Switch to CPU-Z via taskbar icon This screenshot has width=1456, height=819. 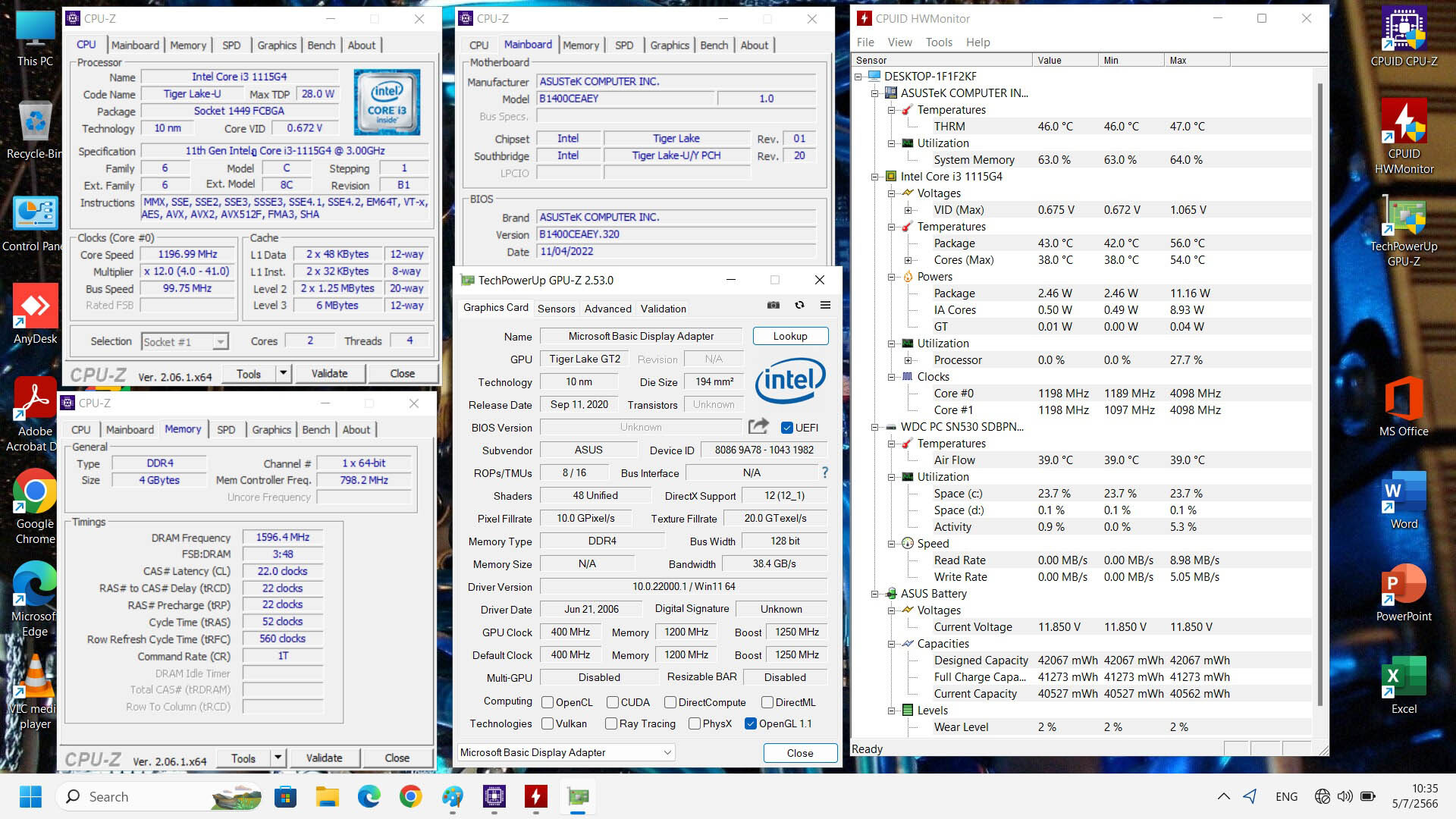[494, 796]
